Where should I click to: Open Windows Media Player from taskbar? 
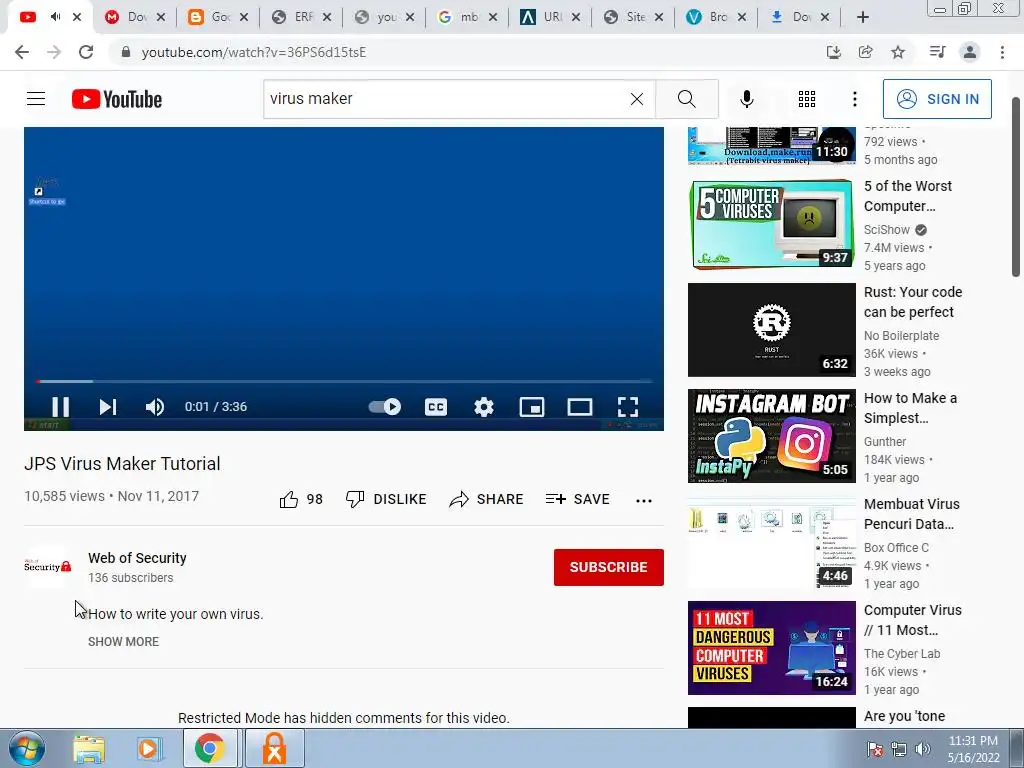pos(148,749)
